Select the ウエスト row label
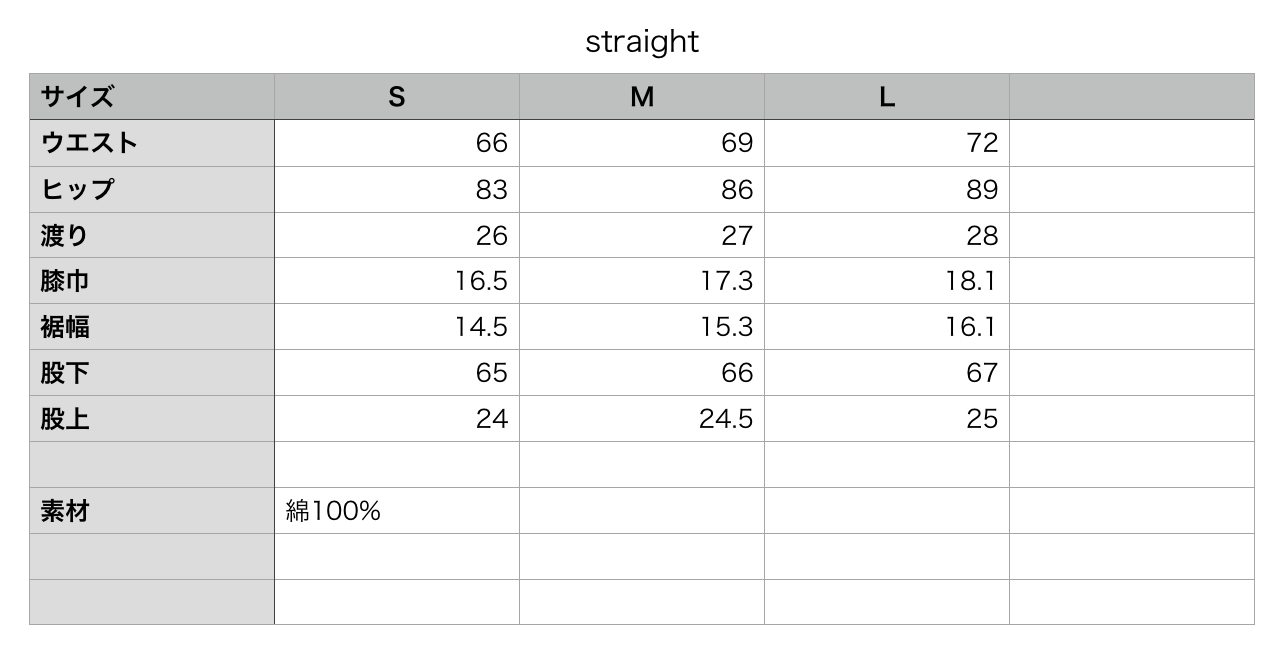Image resolution: width=1288 pixels, height=660 pixels. click(x=152, y=143)
